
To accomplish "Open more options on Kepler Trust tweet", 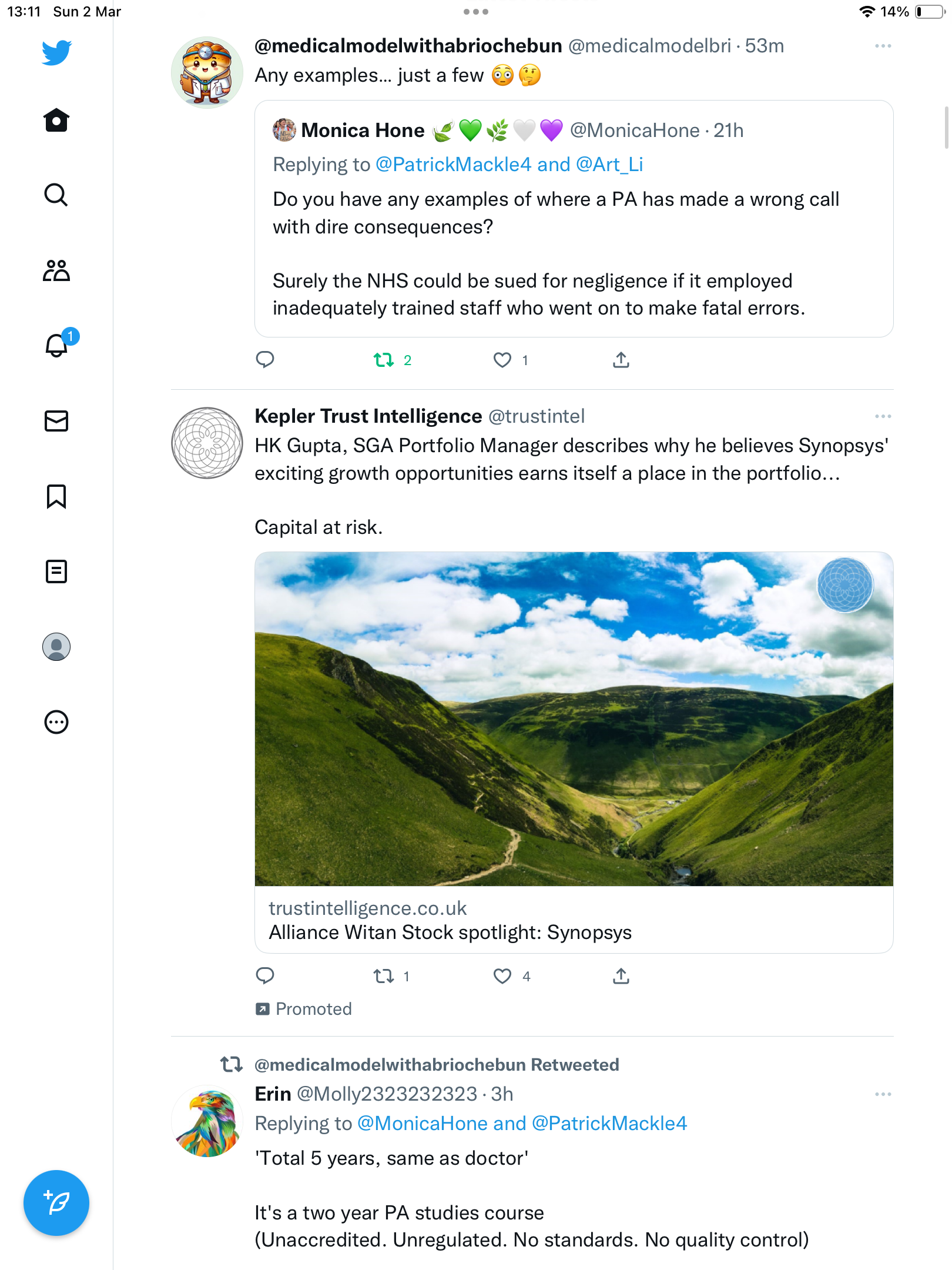I will (x=883, y=416).
